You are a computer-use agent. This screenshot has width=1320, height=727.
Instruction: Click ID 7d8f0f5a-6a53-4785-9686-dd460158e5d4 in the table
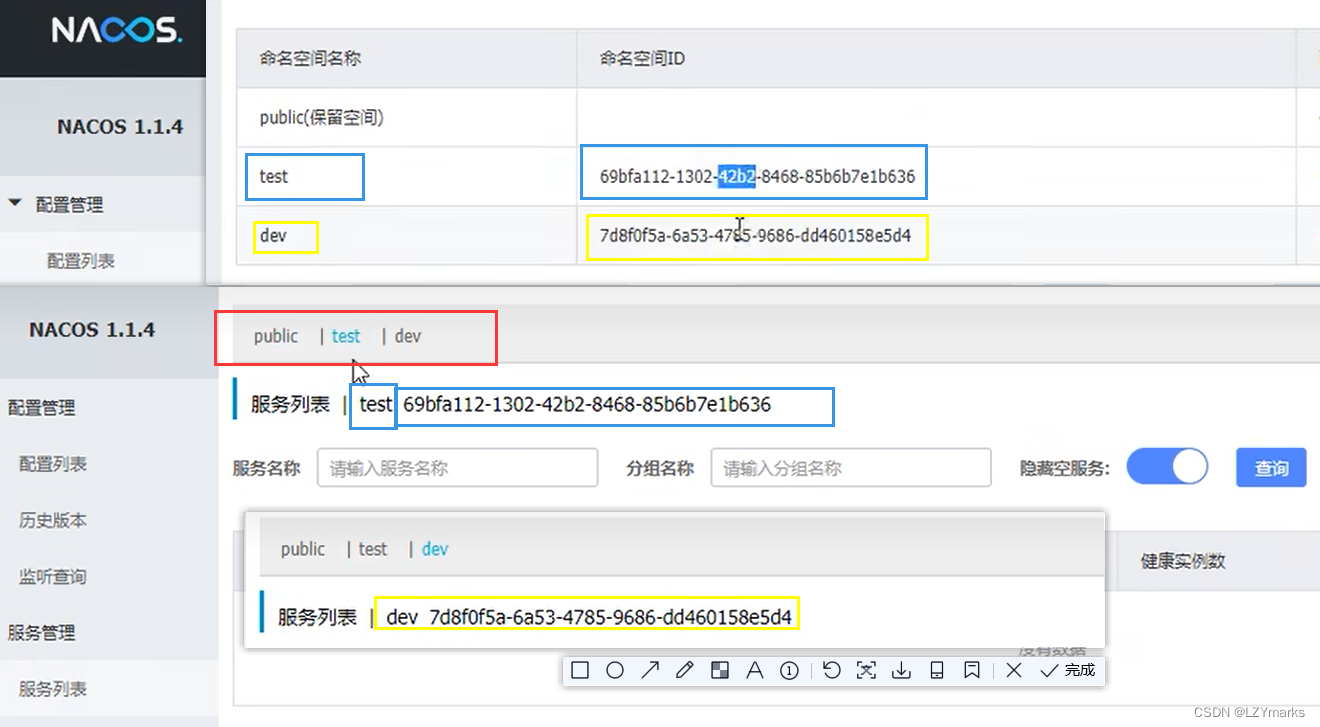[755, 236]
